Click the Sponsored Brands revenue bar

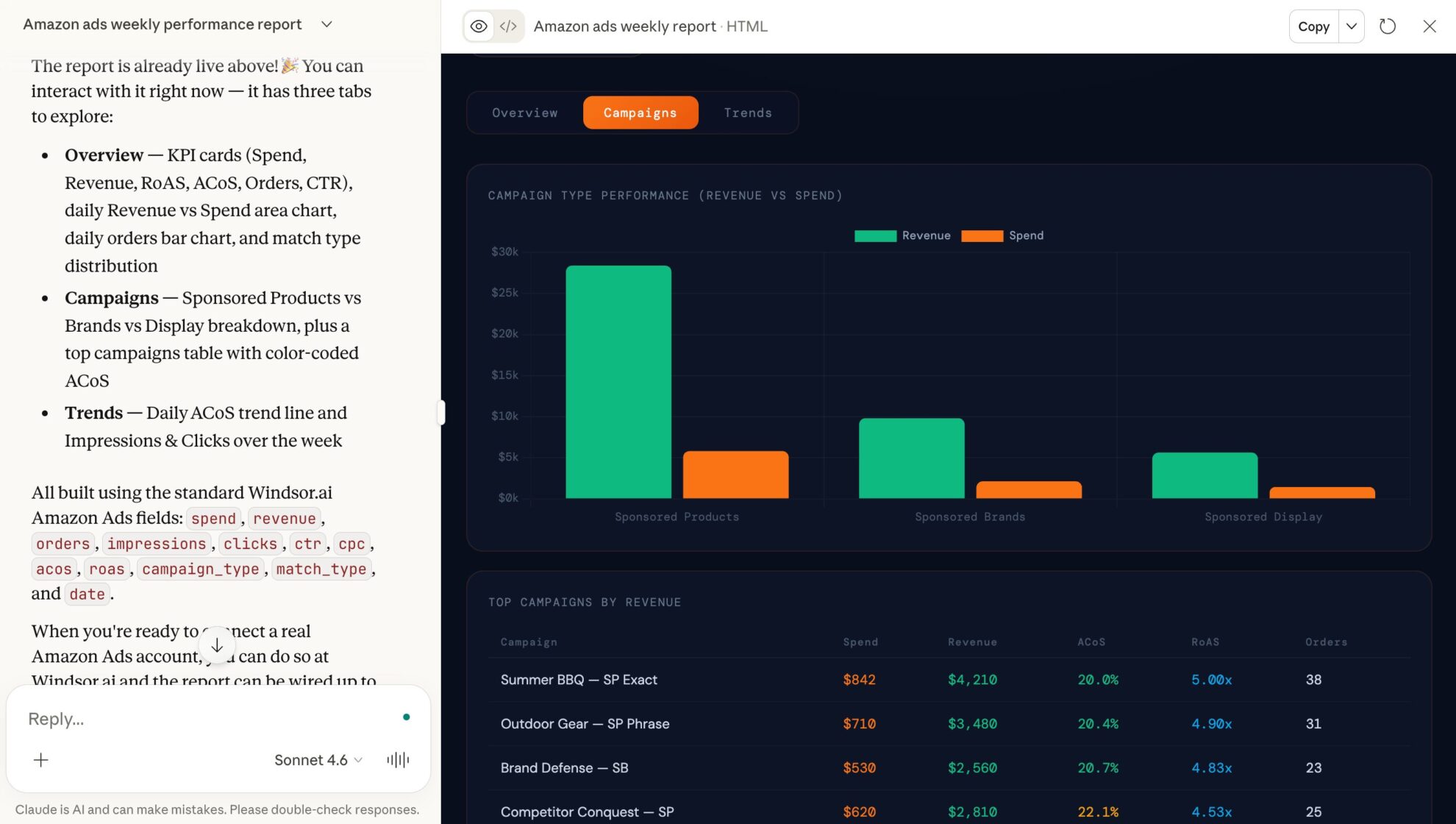912,458
